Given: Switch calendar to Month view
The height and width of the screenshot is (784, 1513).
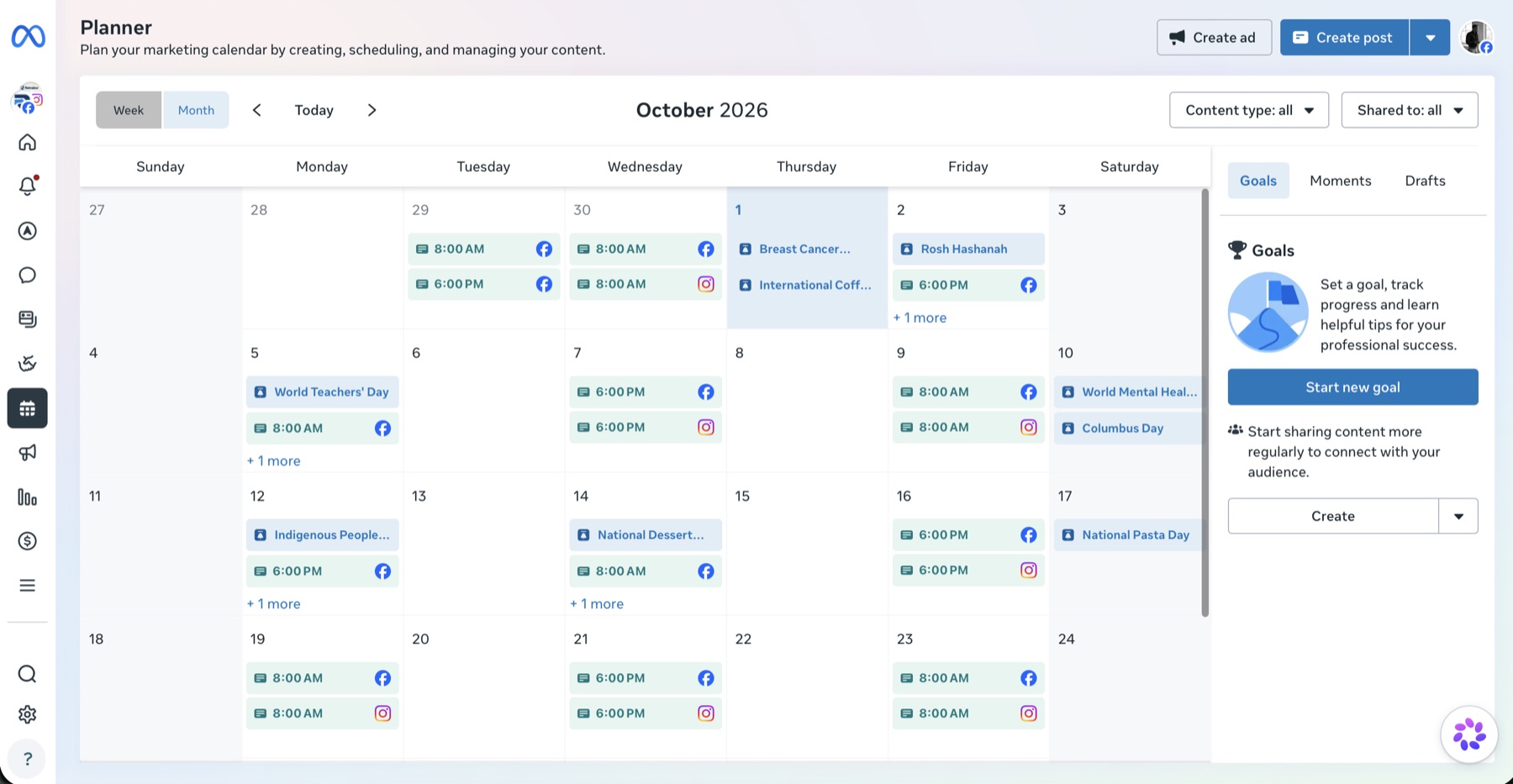Looking at the screenshot, I should point(196,110).
